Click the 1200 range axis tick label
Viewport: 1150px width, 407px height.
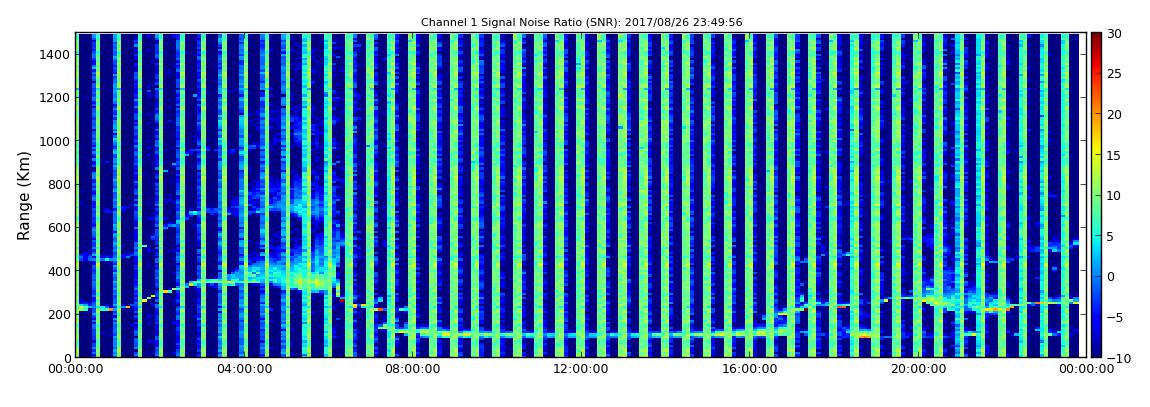[56, 98]
